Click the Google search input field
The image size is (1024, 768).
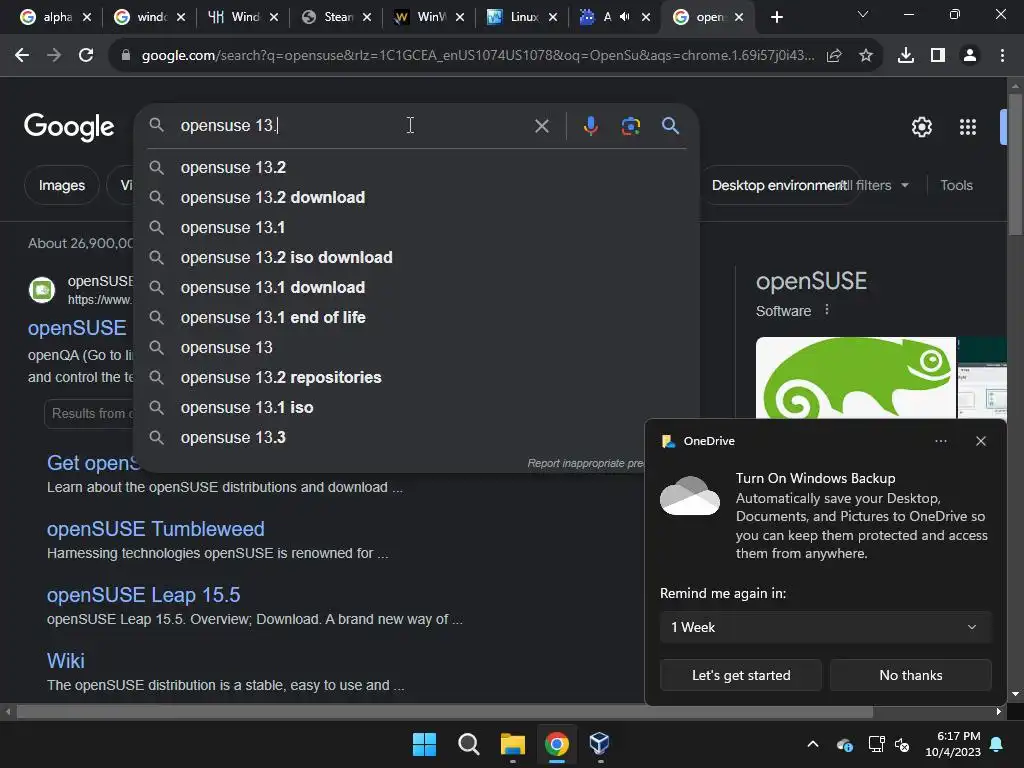[353, 125]
